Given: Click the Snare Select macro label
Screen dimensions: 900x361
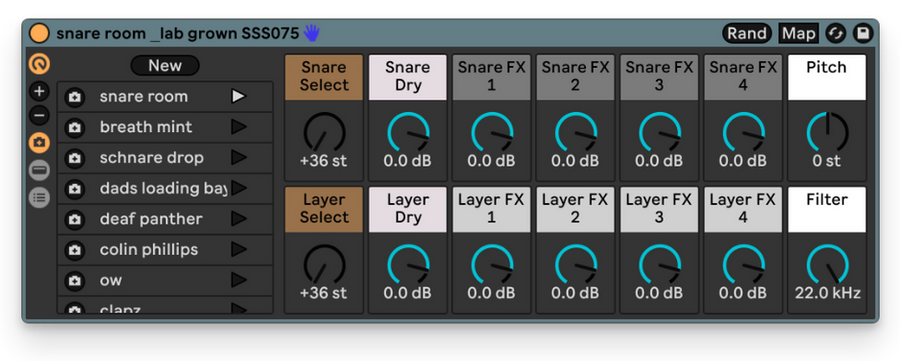Looking at the screenshot, I should coord(324,77).
